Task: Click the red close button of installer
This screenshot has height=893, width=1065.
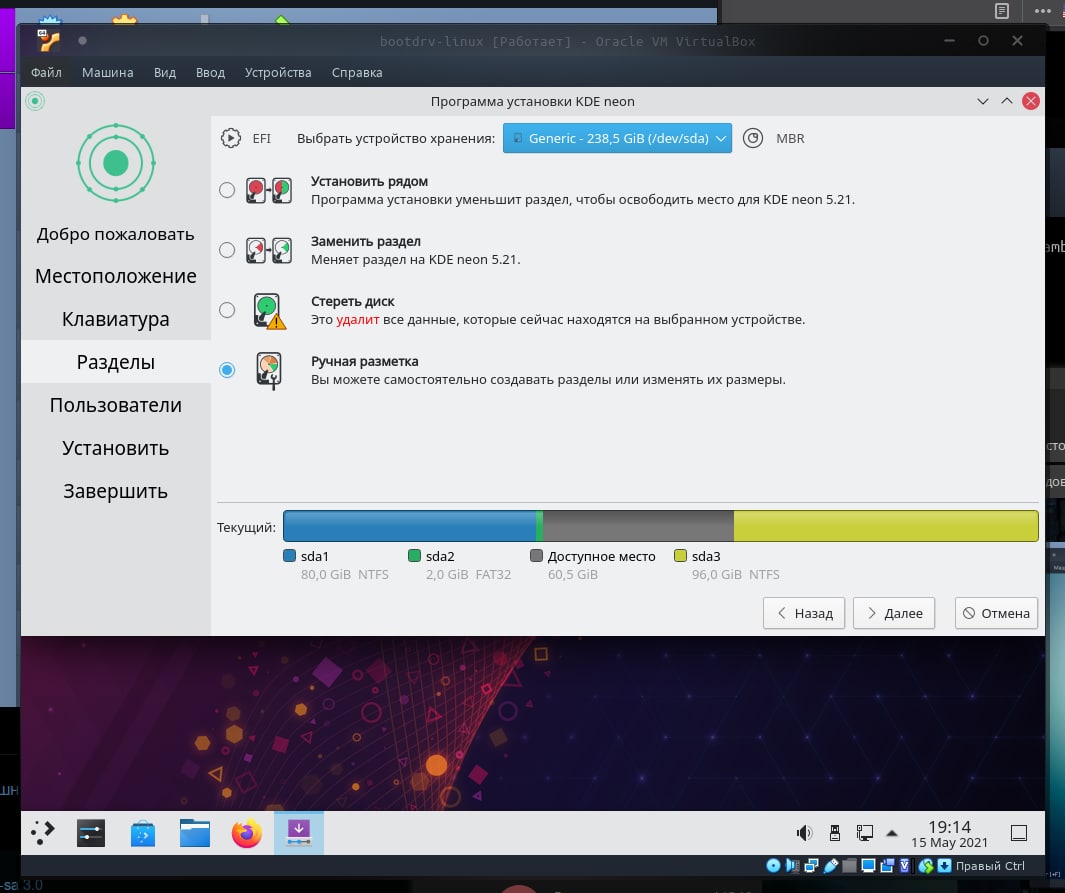Action: [1030, 101]
